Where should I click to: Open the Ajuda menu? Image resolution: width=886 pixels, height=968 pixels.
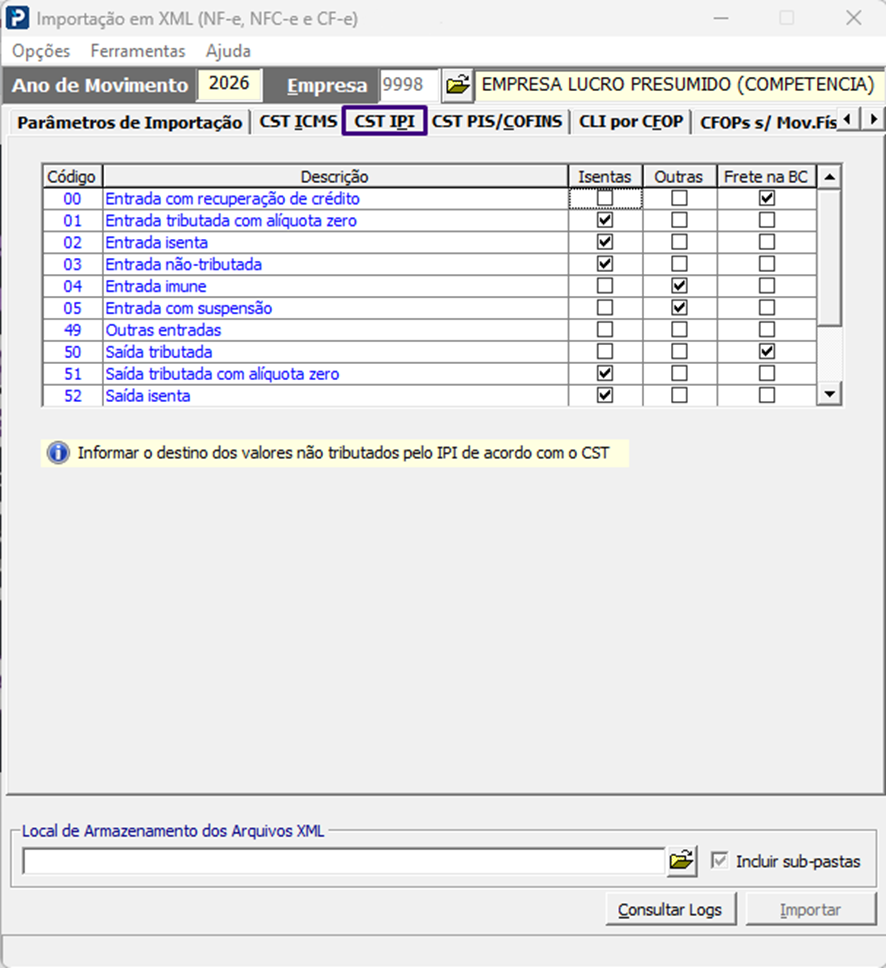click(228, 51)
